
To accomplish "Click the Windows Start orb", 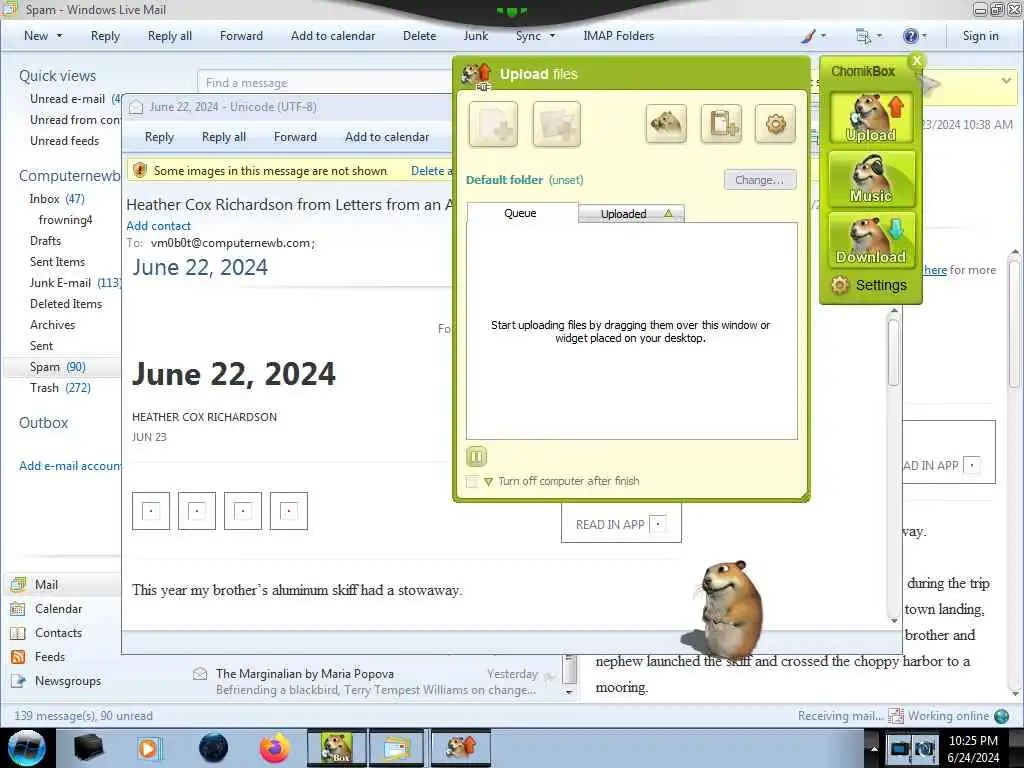I will click(26, 748).
